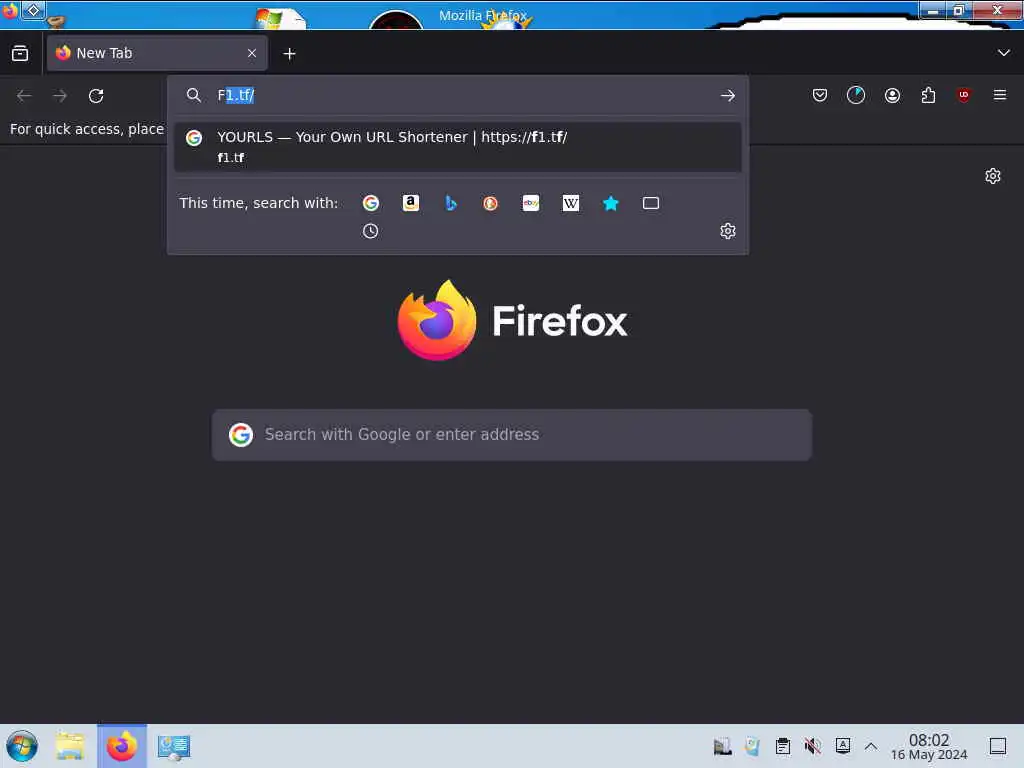Image resolution: width=1024 pixels, height=768 pixels.
Task: Open the Start menu orb
Action: point(22,746)
